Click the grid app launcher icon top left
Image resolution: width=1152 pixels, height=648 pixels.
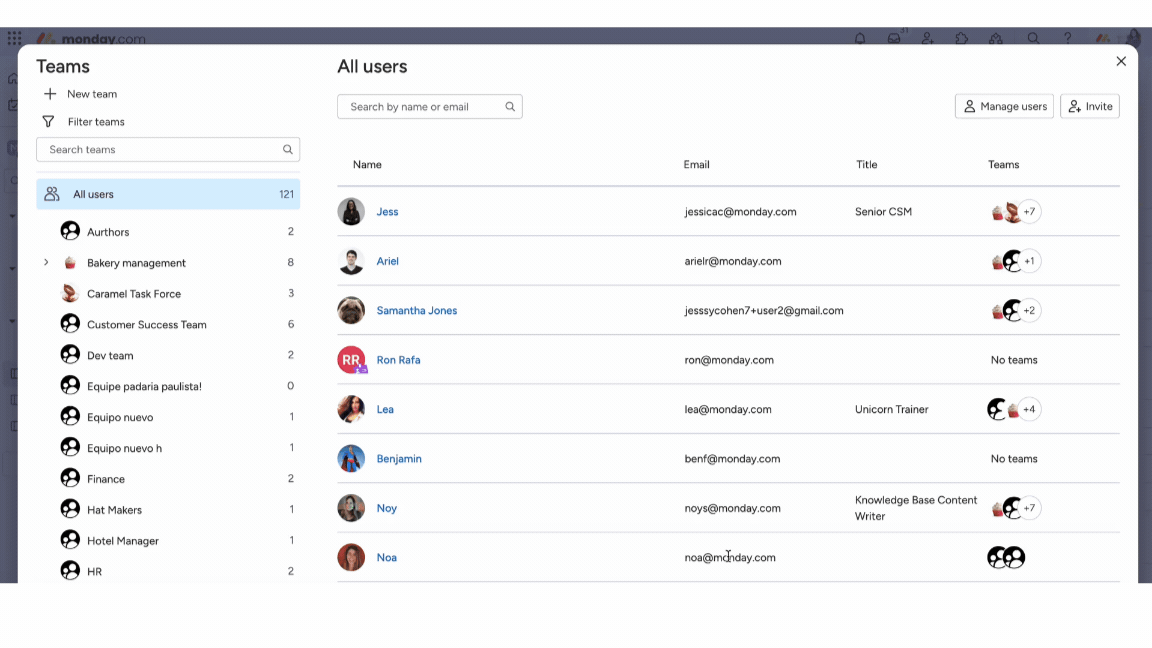coord(15,38)
